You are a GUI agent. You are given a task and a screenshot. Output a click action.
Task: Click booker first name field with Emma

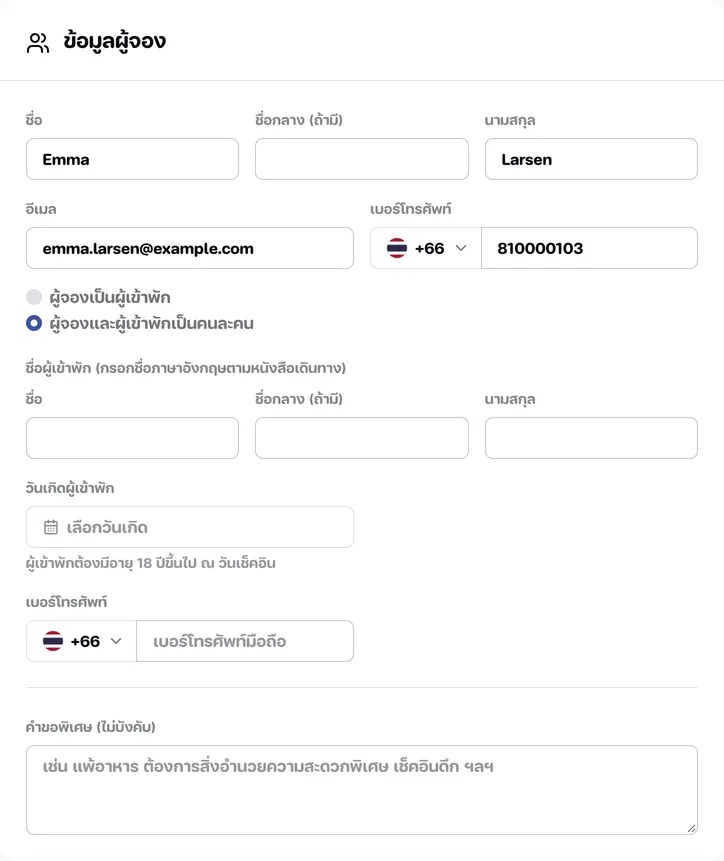click(132, 159)
